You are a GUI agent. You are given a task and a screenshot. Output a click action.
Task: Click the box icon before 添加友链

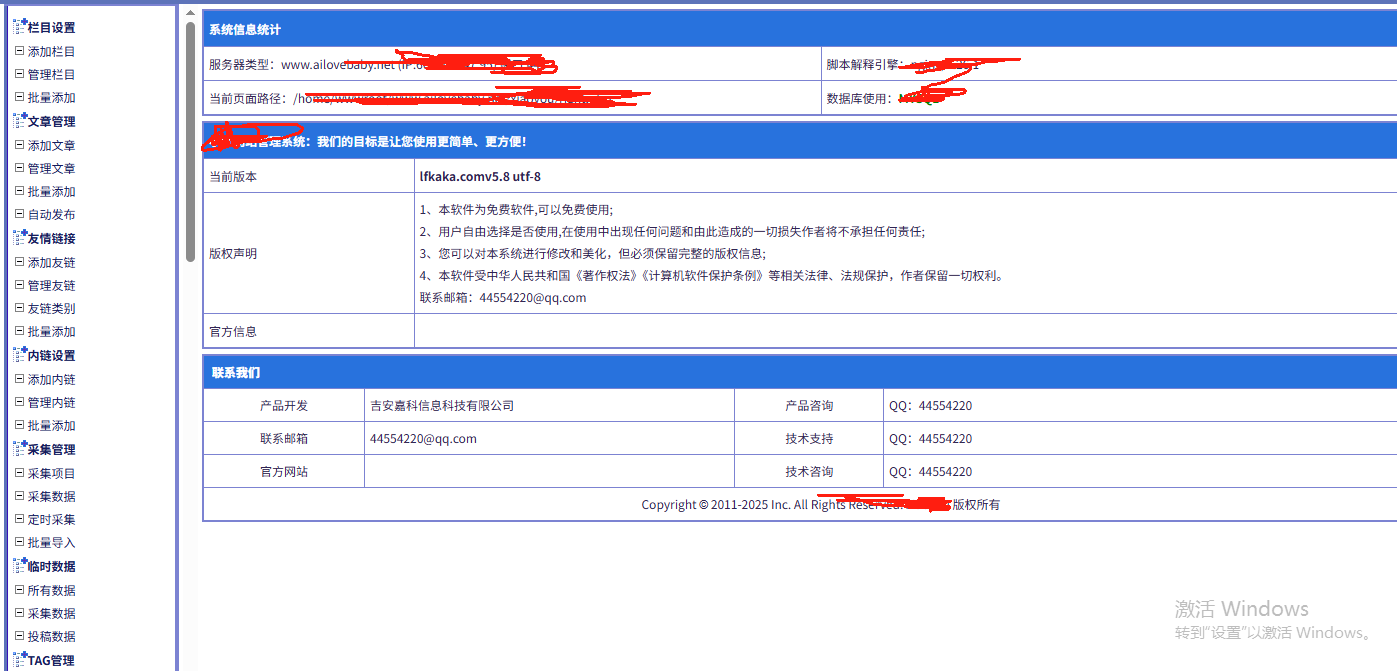(x=19, y=262)
